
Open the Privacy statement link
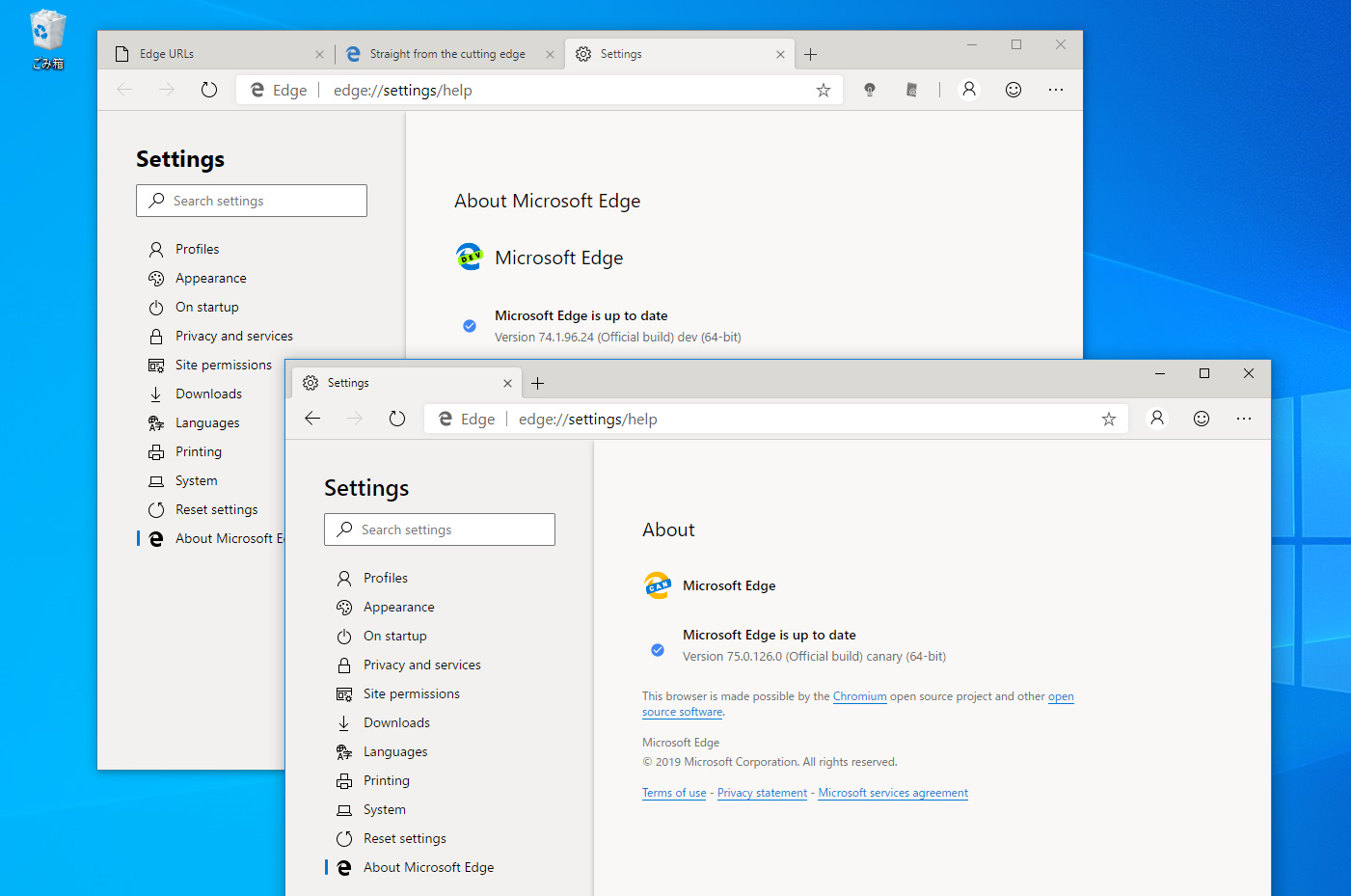[x=762, y=793]
